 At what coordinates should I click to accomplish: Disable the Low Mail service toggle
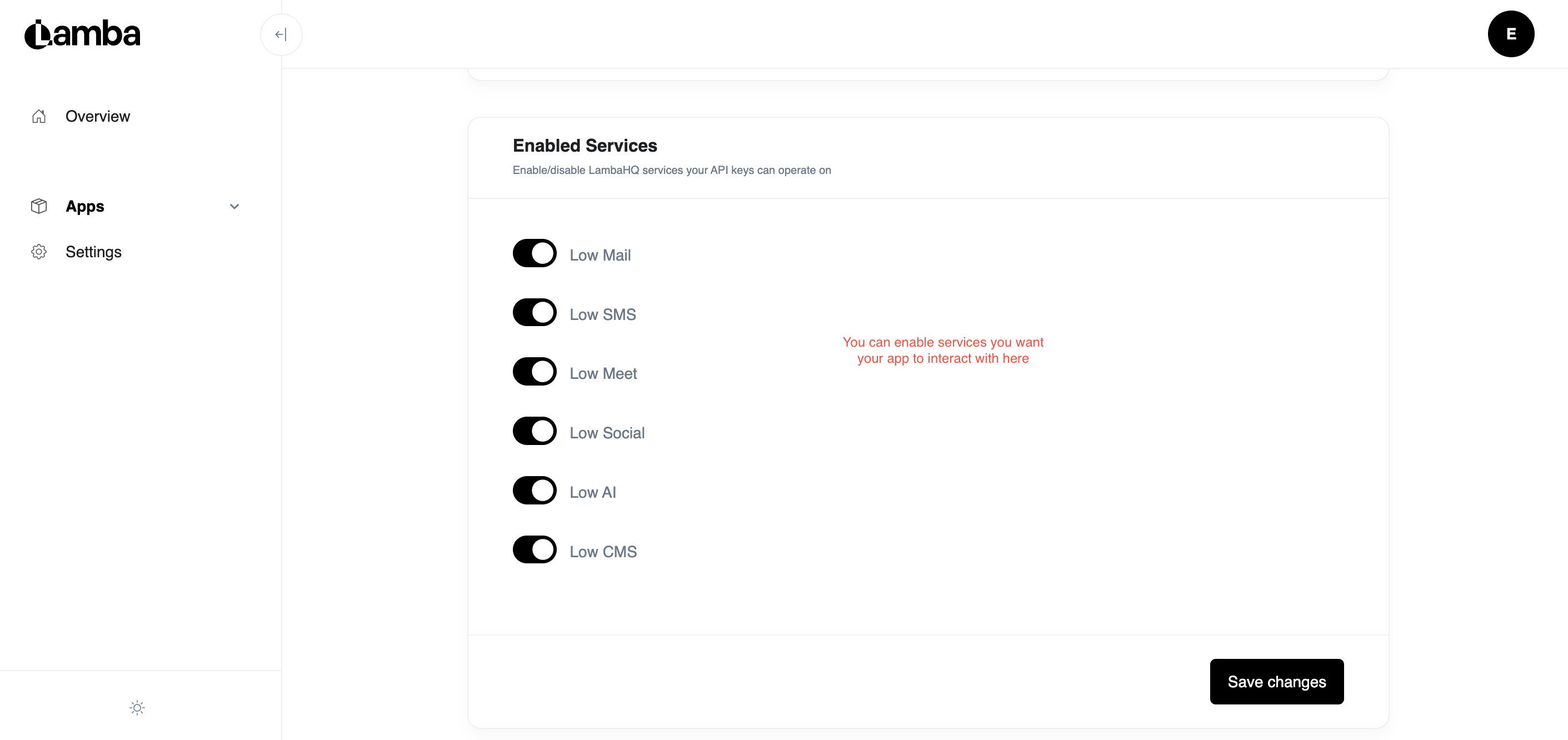[535, 253]
